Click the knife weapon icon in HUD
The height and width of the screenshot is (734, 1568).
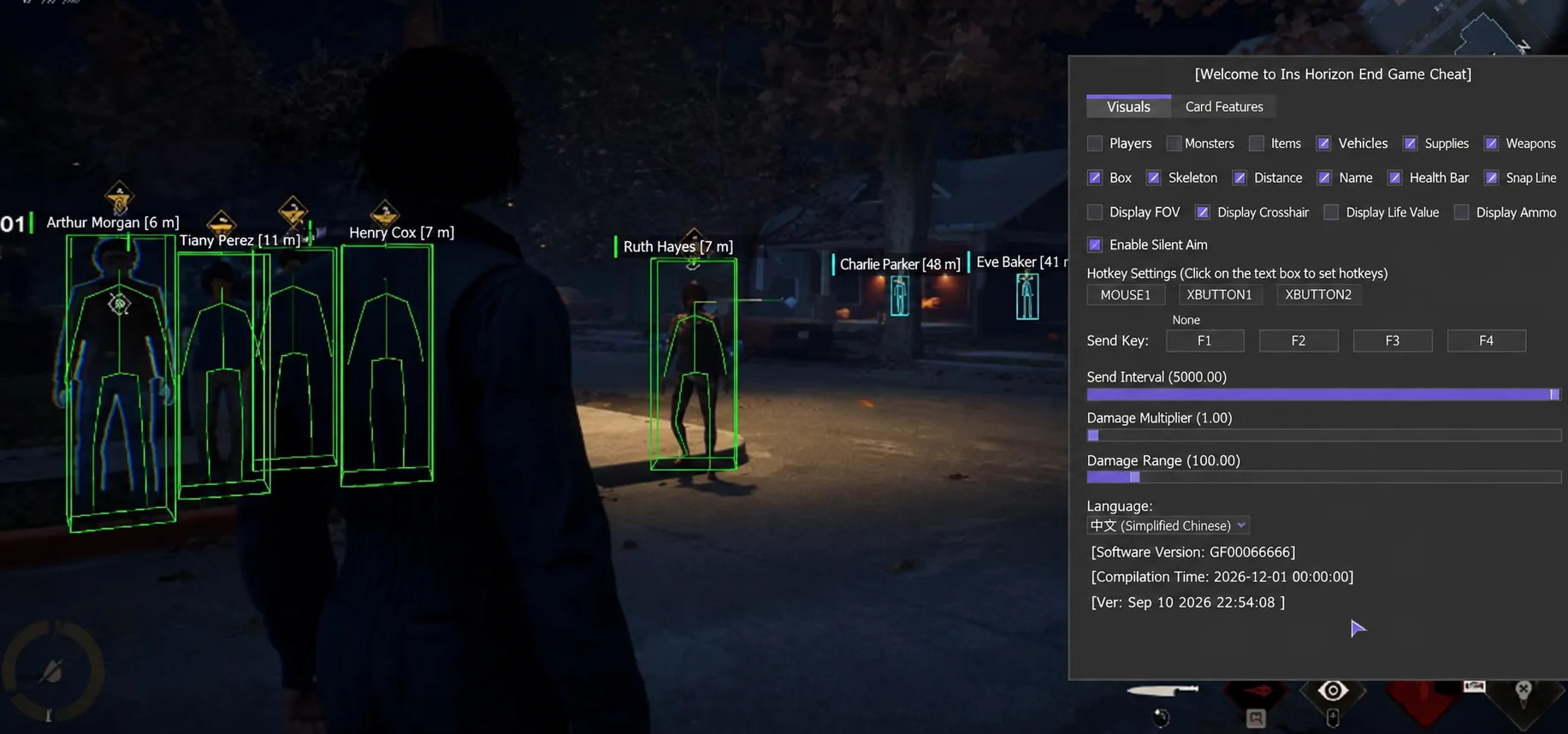(1162, 690)
